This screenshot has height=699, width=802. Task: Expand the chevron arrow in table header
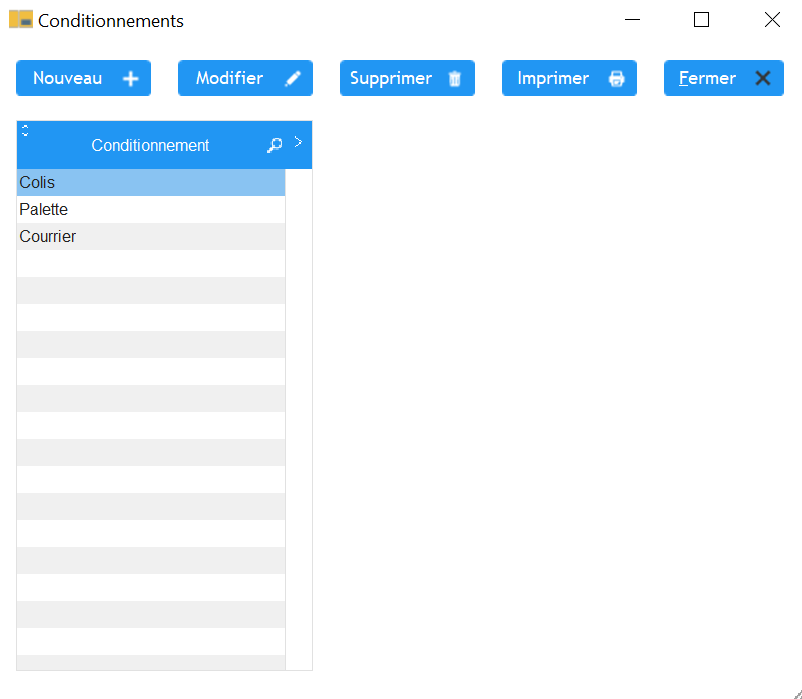298,142
